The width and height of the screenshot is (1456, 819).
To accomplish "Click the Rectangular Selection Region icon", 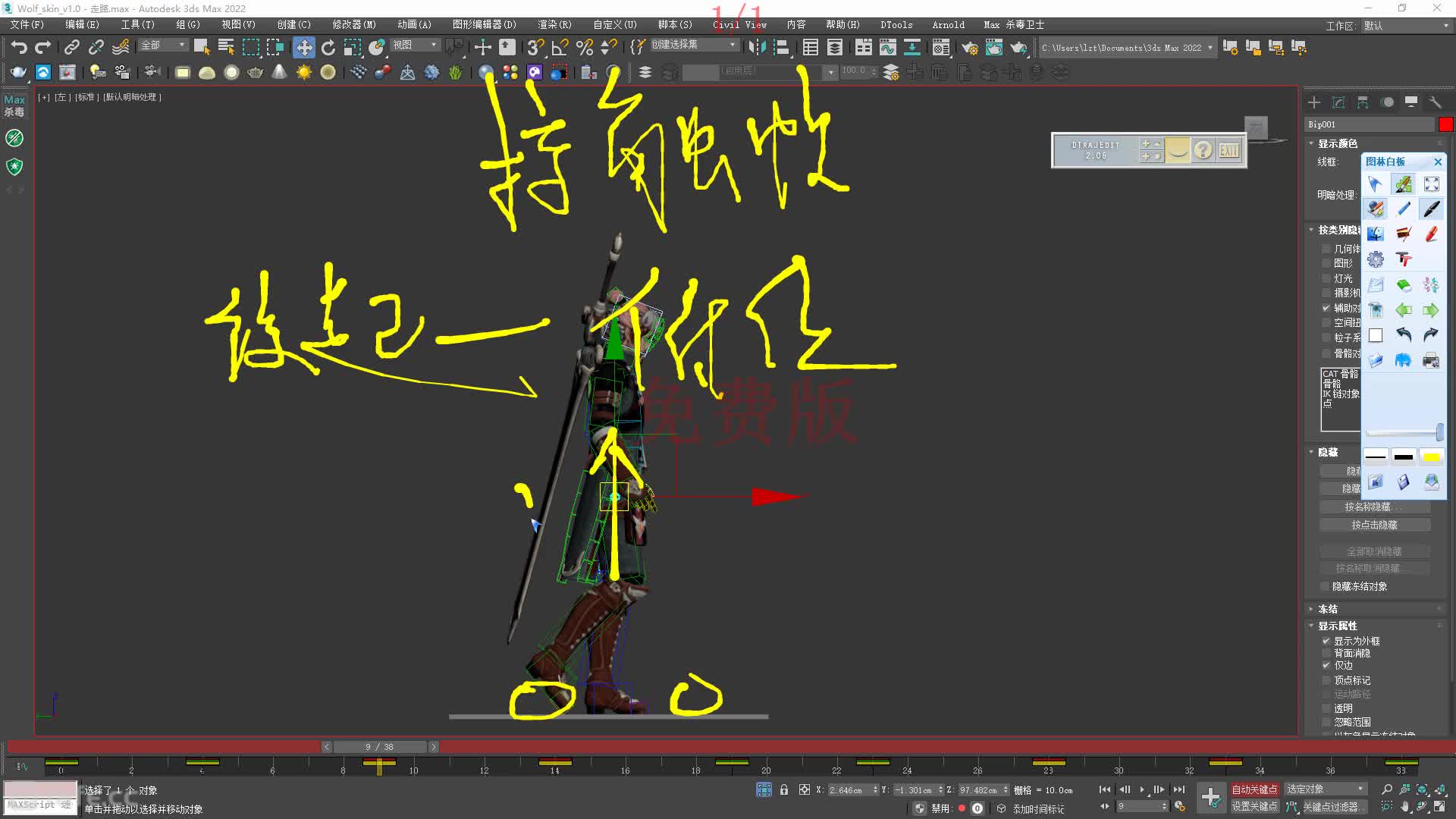I will pos(250,47).
